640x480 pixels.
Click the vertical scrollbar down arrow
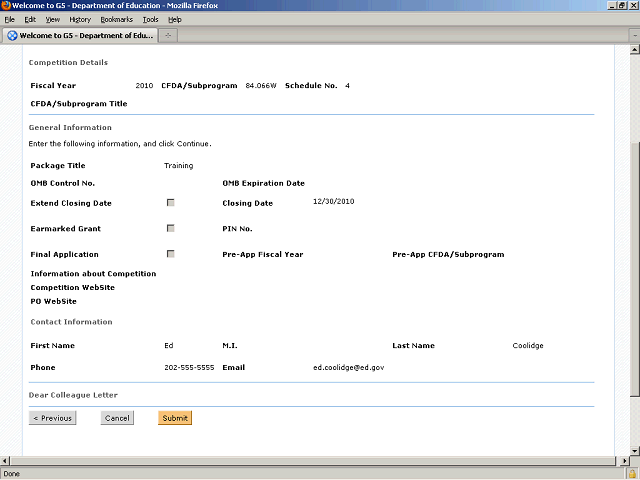coord(635,451)
